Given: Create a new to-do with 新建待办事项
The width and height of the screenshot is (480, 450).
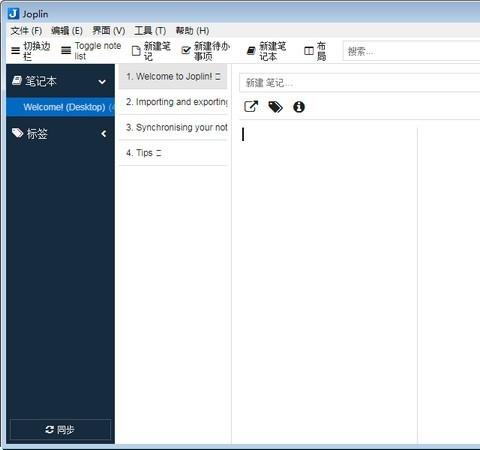Looking at the screenshot, I should [206, 51].
